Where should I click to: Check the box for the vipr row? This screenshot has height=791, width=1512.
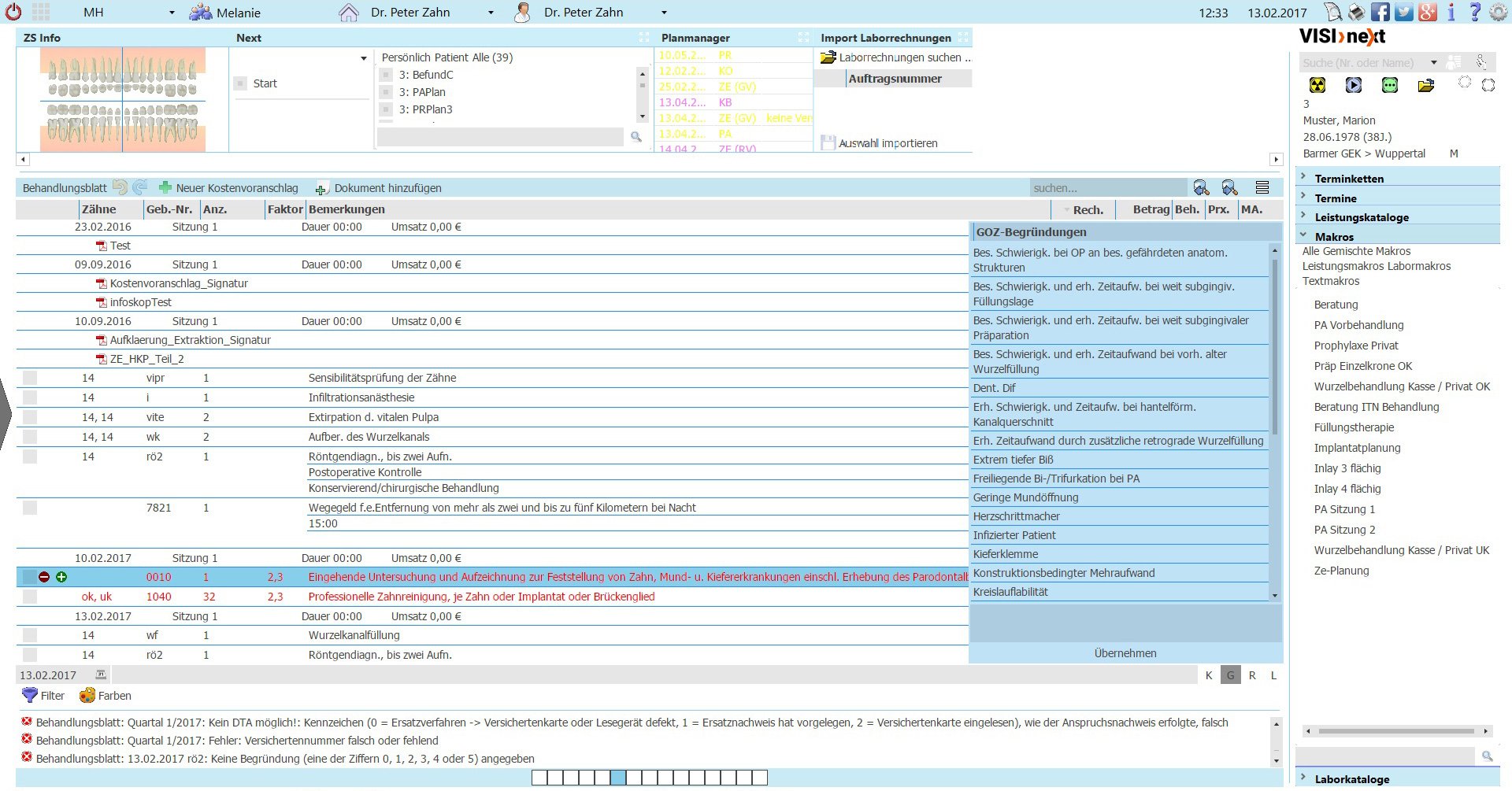pos(30,378)
